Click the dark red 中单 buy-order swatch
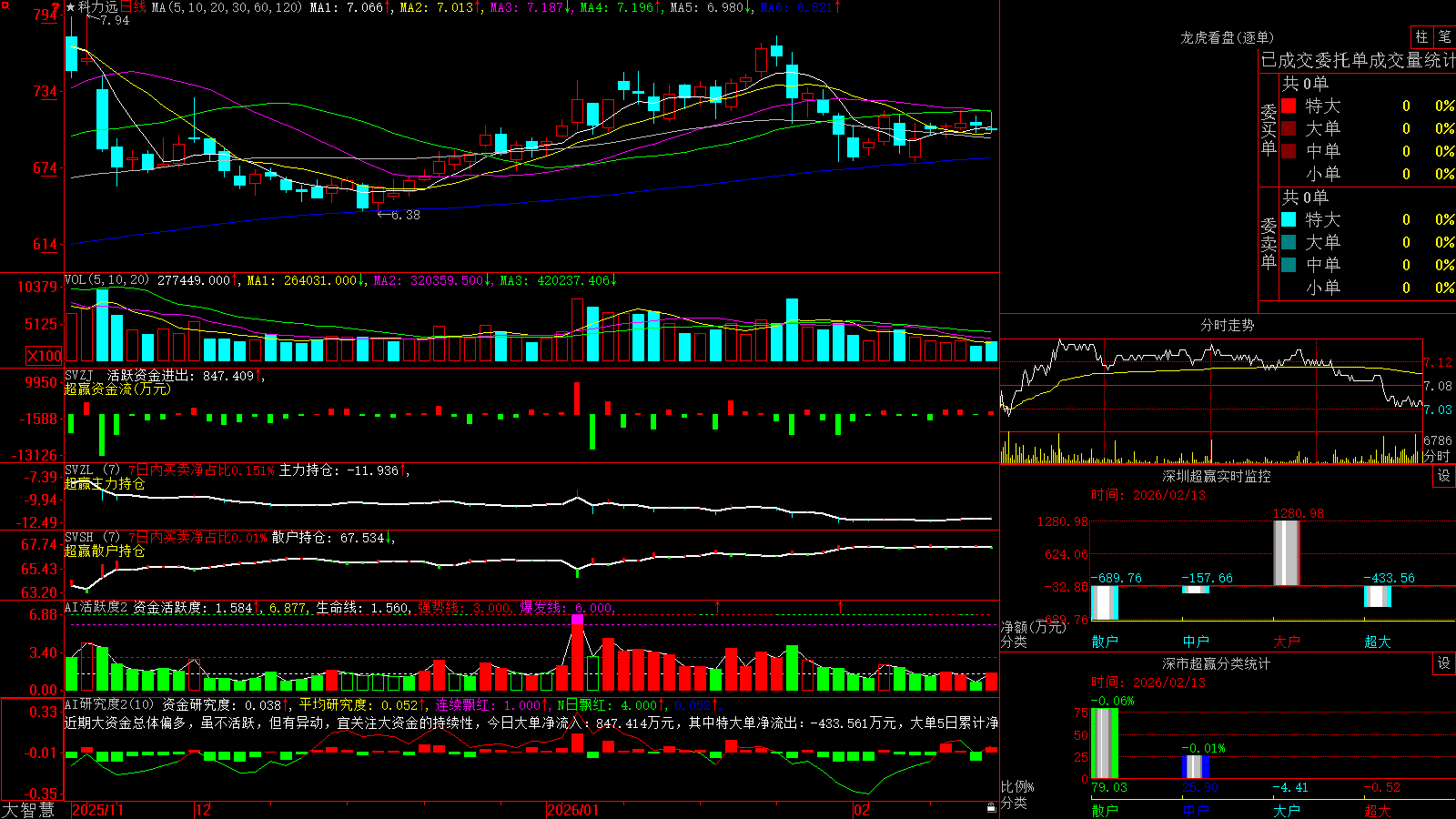The width and height of the screenshot is (1456, 819). [1289, 151]
